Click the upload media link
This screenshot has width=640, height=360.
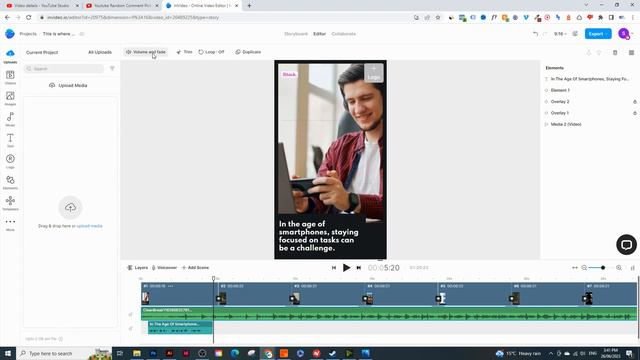[89, 226]
